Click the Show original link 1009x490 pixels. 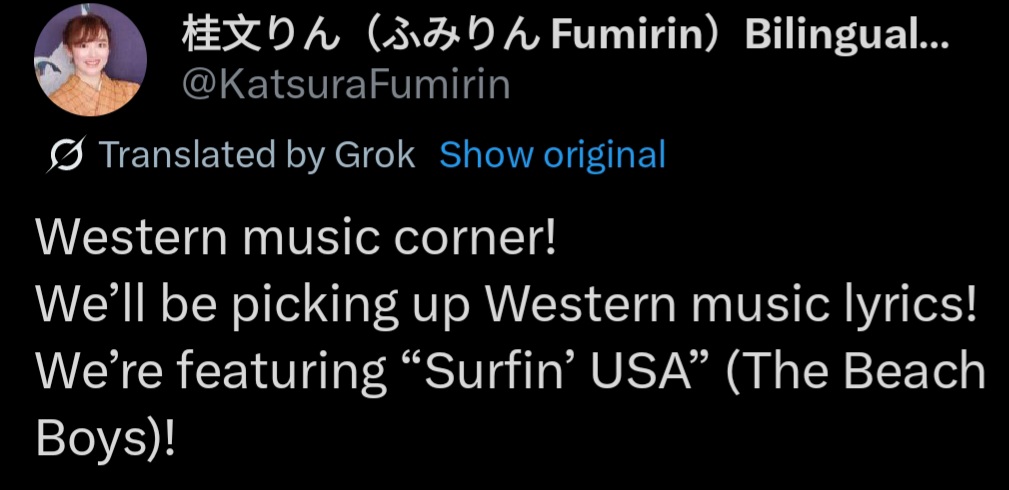click(552, 155)
